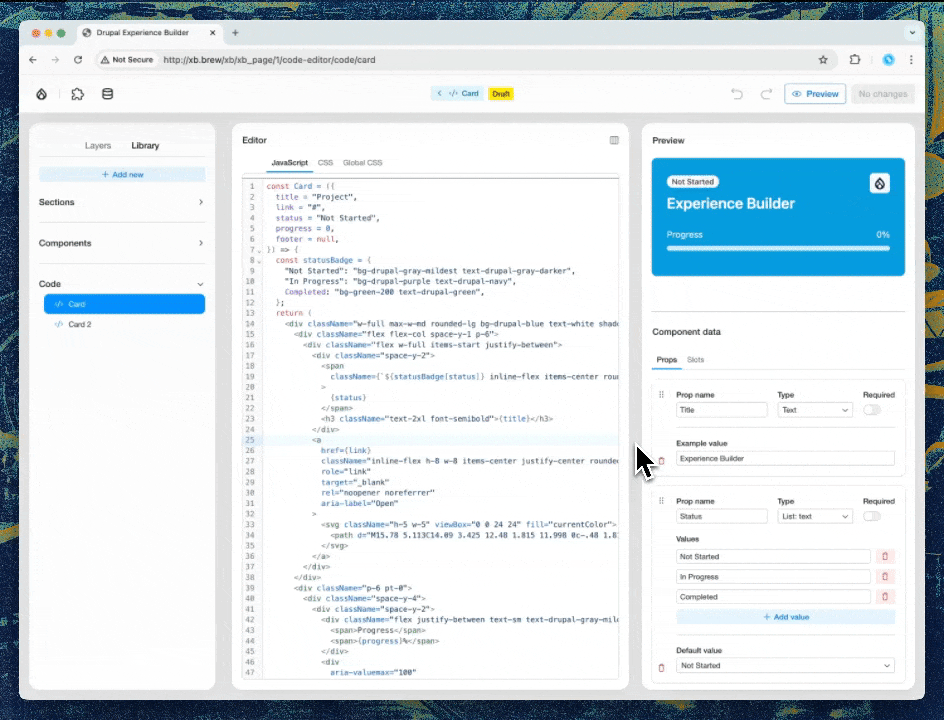Viewport: 944px width, 720px height.
Task: Open Type dropdown for the Title prop
Action: pos(815,410)
